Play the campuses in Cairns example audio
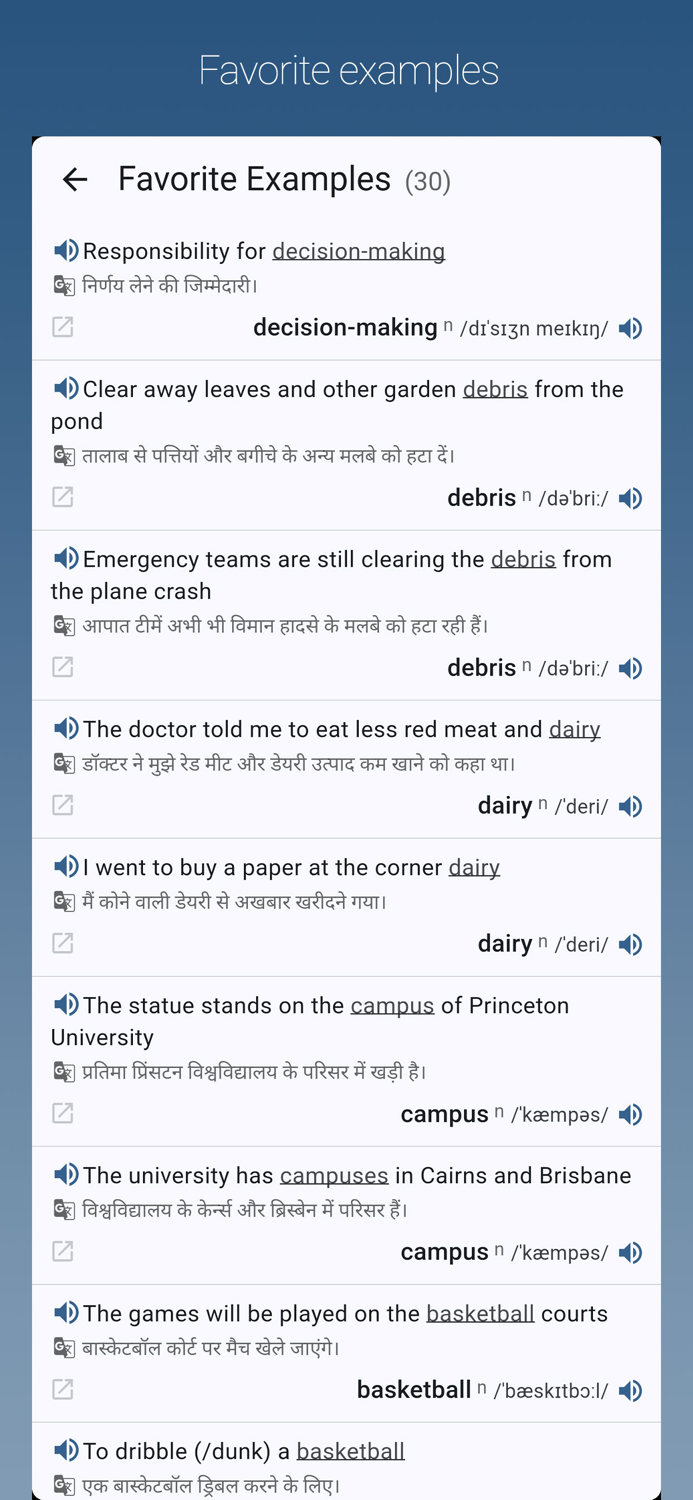Viewport: 693px width, 1500px height. click(66, 1175)
